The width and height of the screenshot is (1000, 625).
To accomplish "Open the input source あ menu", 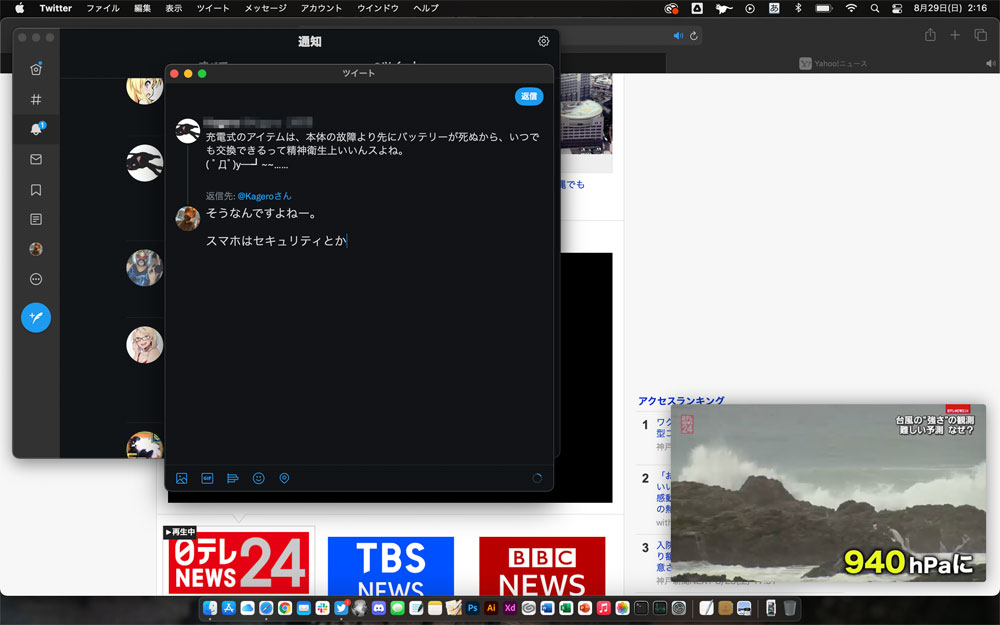I will [774, 8].
